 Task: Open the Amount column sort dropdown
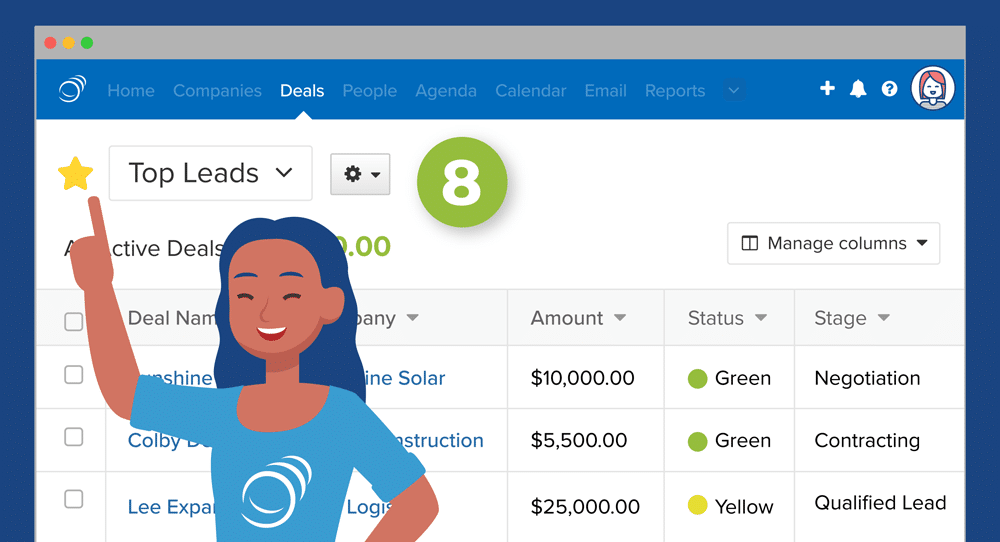(620, 318)
